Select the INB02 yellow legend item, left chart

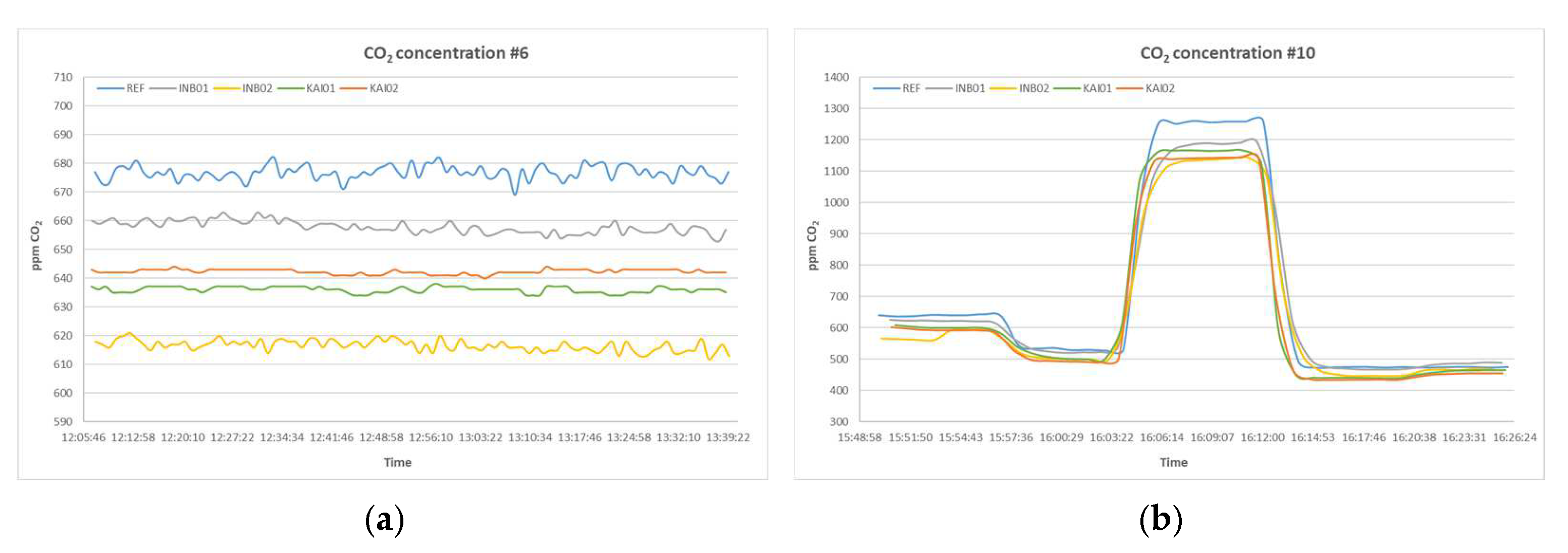(x=257, y=88)
